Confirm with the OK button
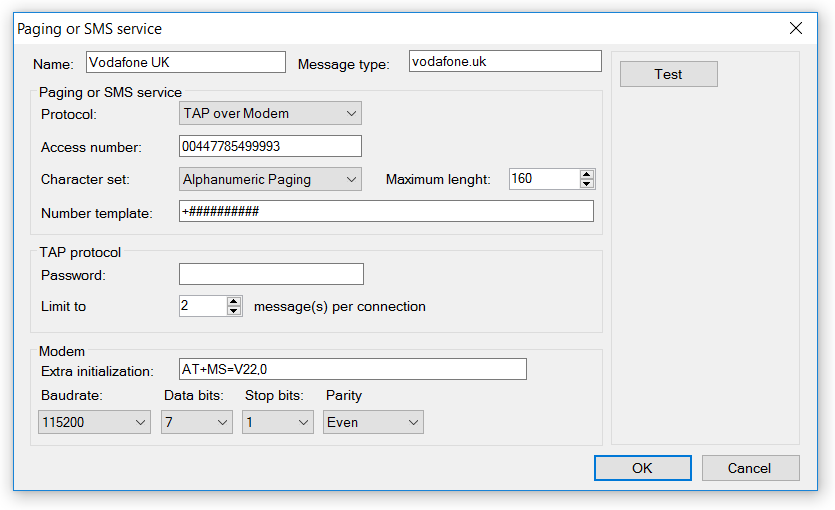Image resolution: width=835 pixels, height=510 pixels. point(643,468)
